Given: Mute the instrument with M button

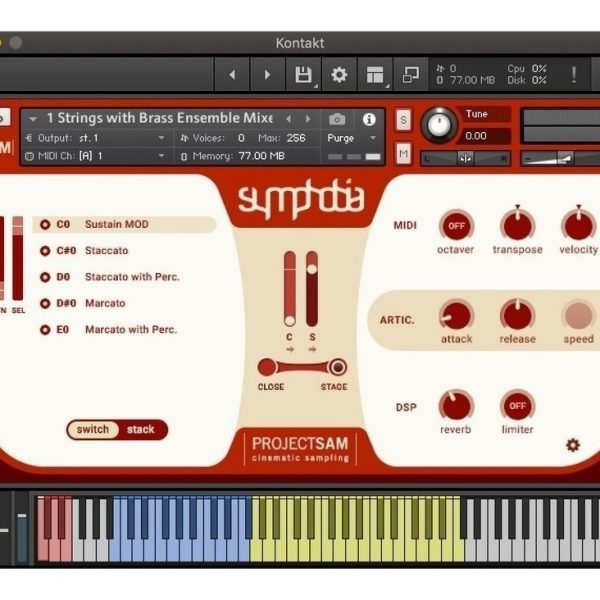Looking at the screenshot, I should 403,153.
